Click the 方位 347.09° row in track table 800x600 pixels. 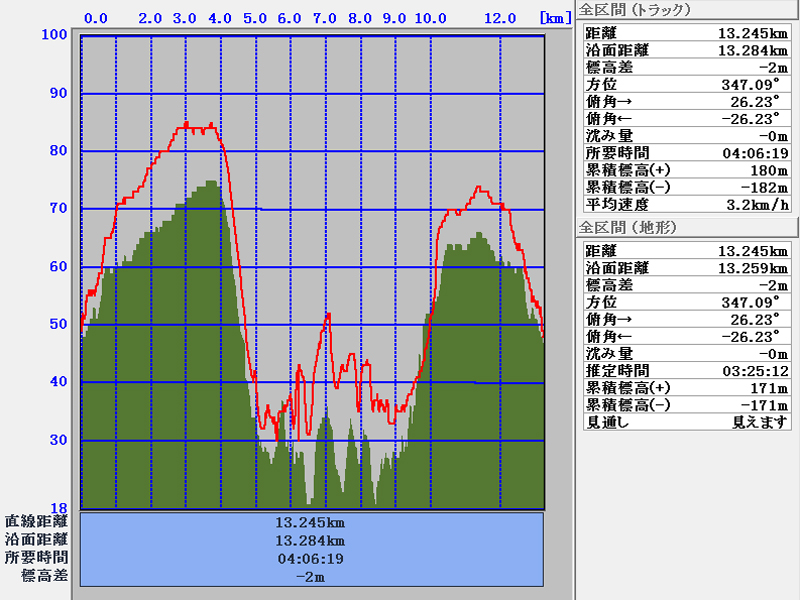(x=686, y=85)
